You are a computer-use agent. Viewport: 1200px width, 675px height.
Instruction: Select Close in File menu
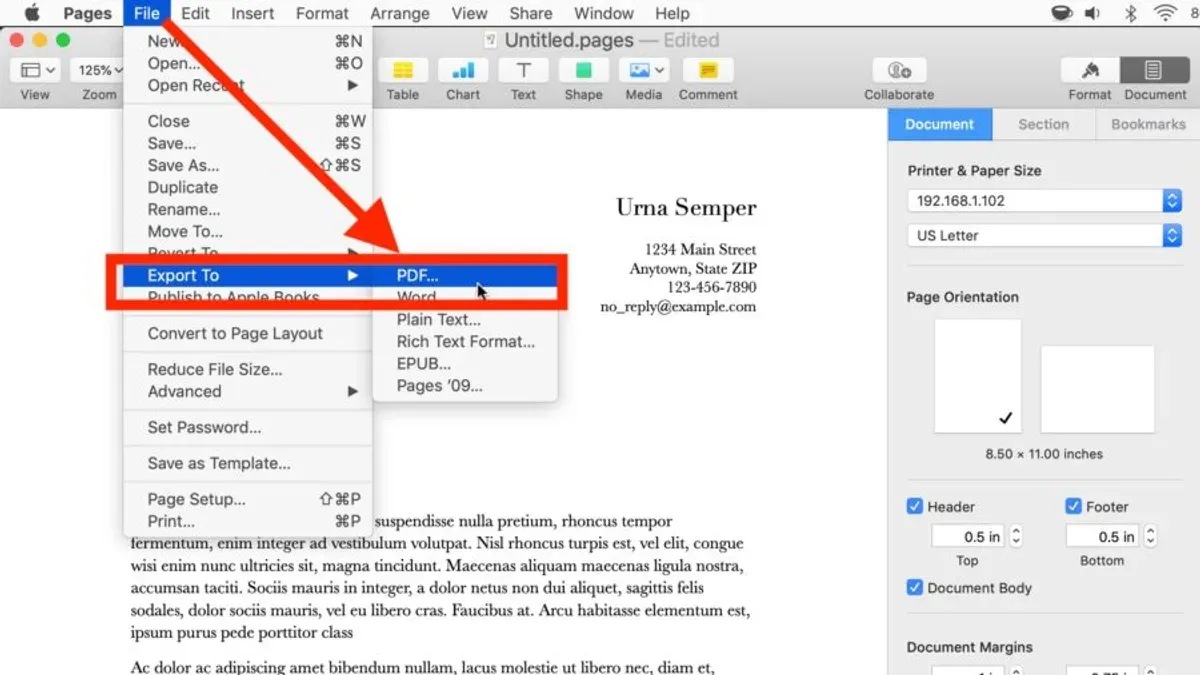tap(247, 121)
